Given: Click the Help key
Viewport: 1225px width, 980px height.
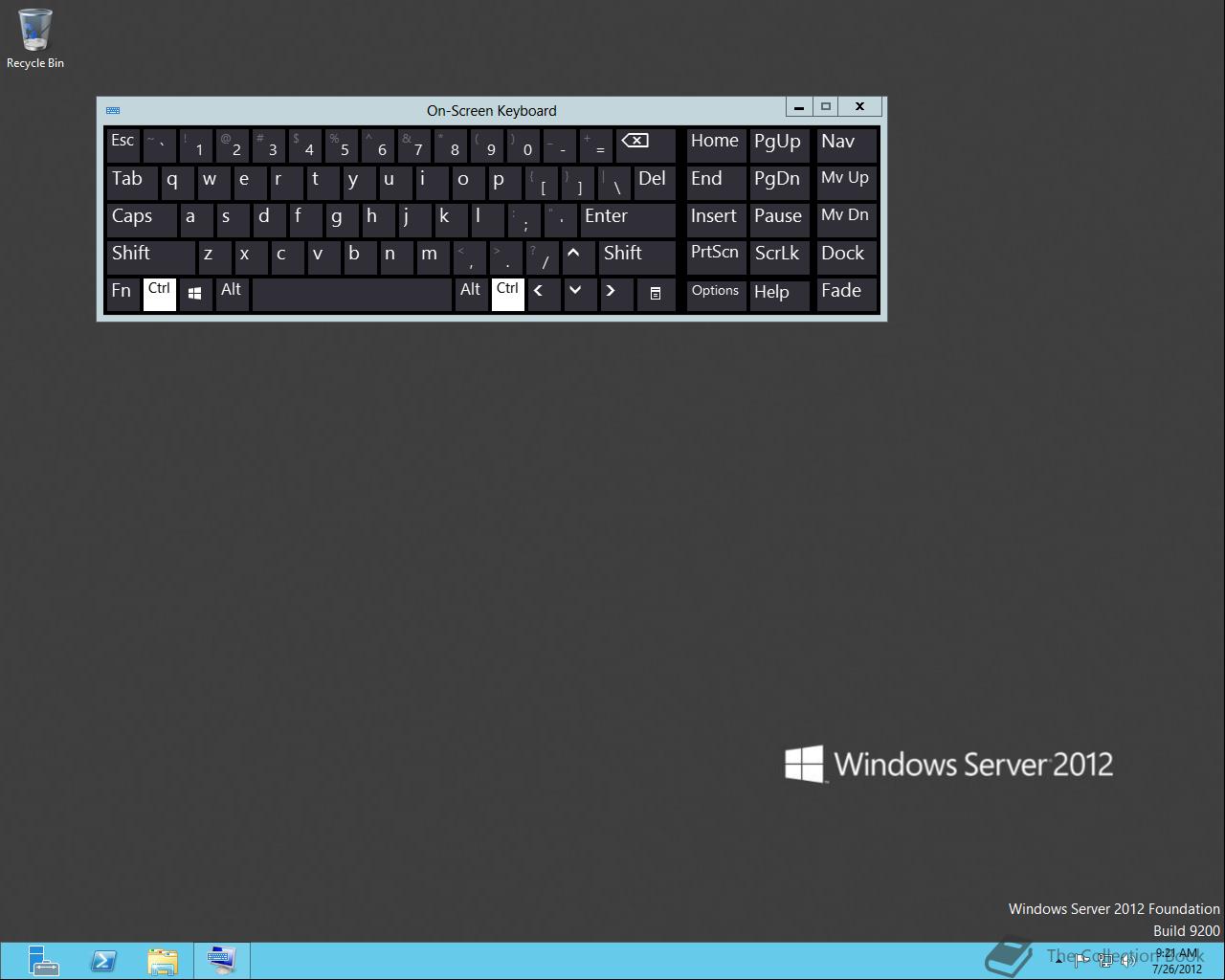Looking at the screenshot, I should [779, 295].
